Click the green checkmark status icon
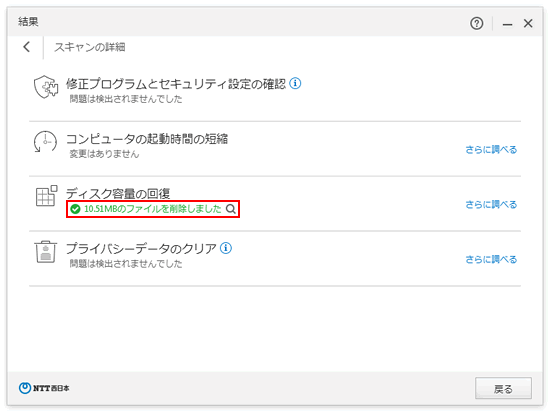Screen dimensions: 550x418 [75, 209]
